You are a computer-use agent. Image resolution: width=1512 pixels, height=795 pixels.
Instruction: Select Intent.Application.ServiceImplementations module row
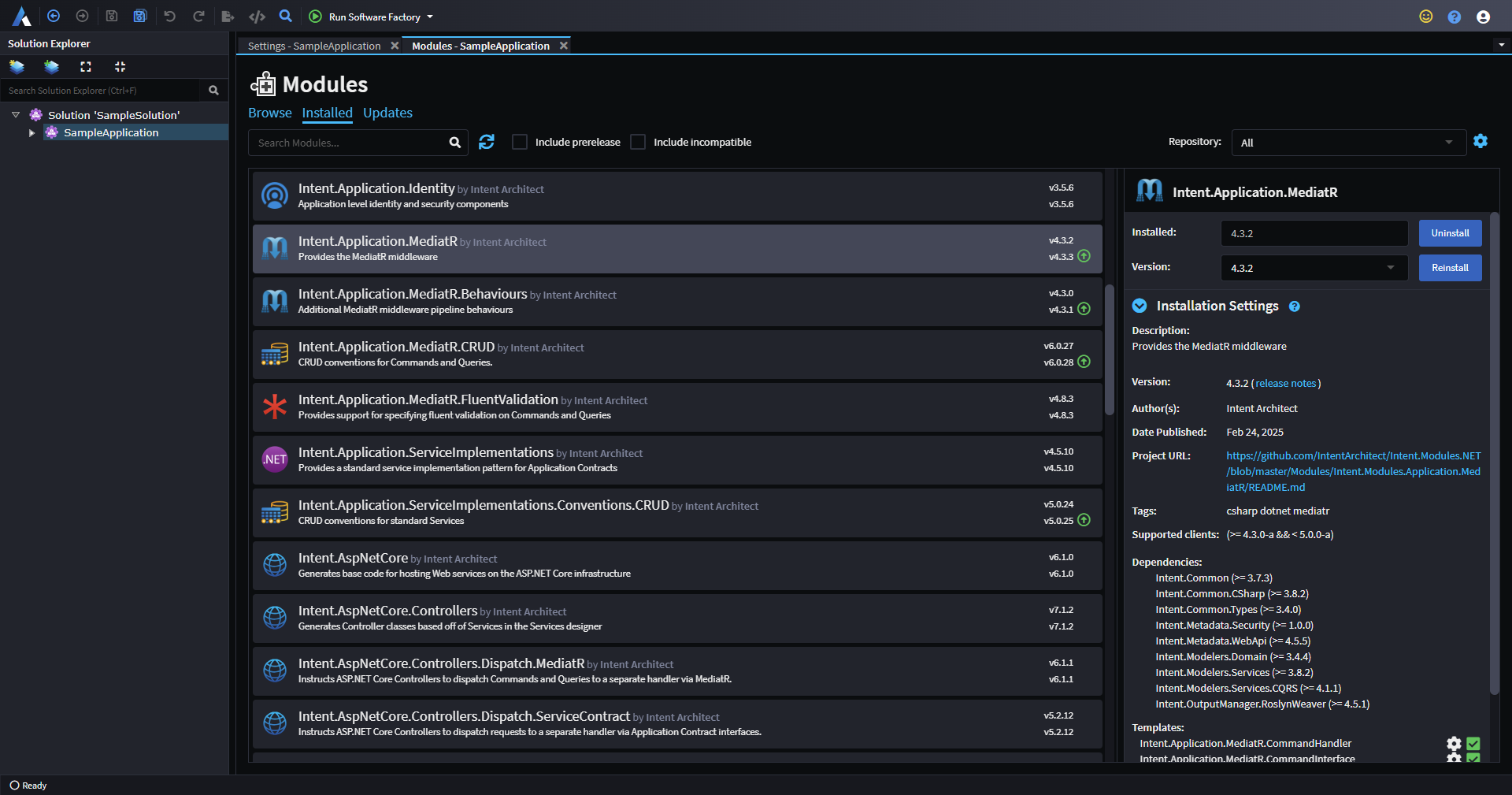tap(677, 460)
